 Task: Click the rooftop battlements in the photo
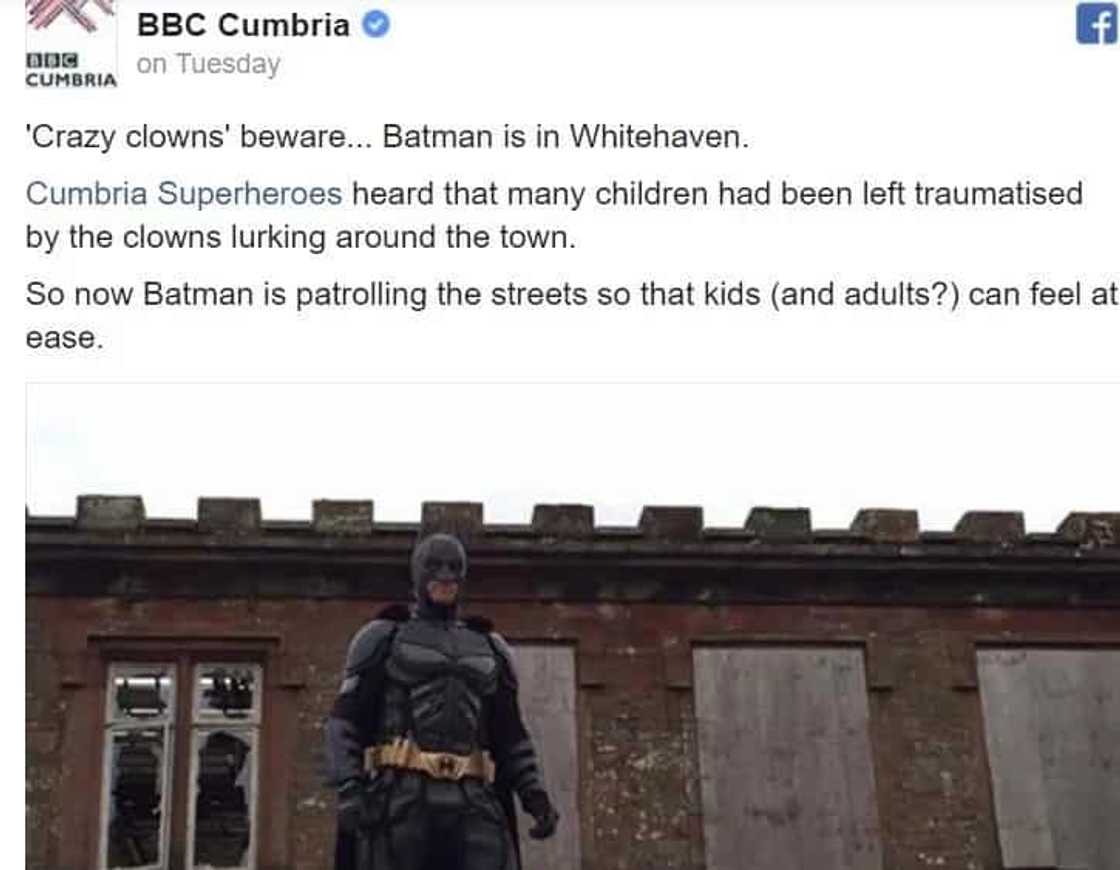560,520
